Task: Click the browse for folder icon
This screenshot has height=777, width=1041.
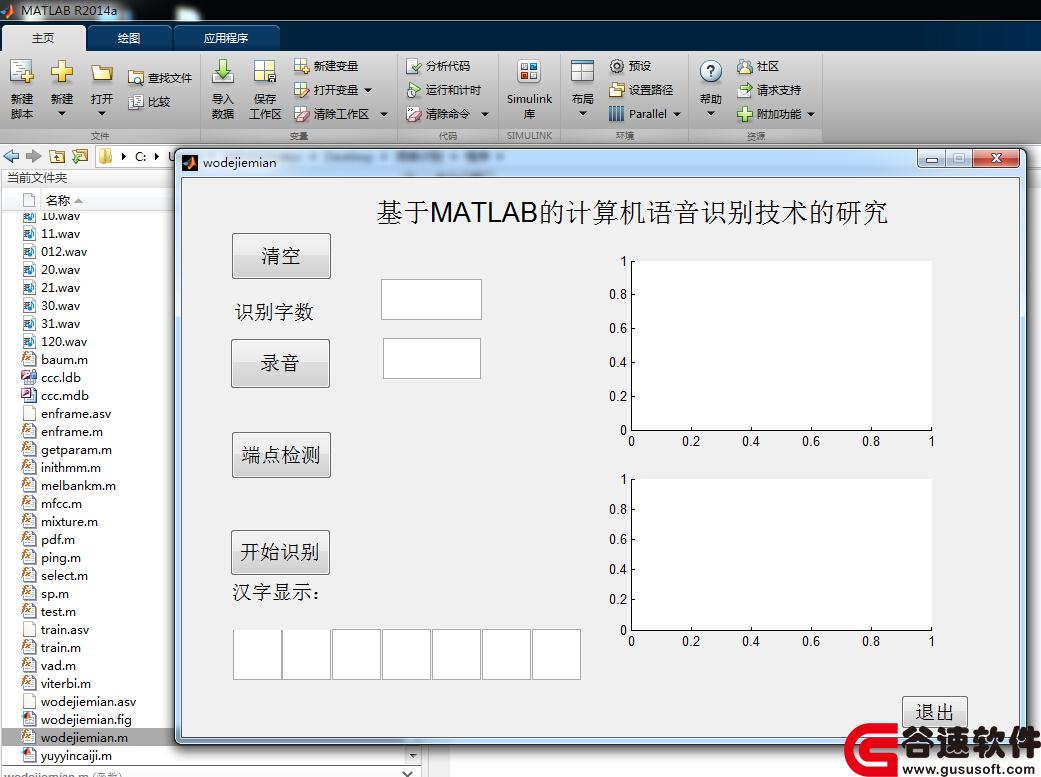Action: point(80,156)
